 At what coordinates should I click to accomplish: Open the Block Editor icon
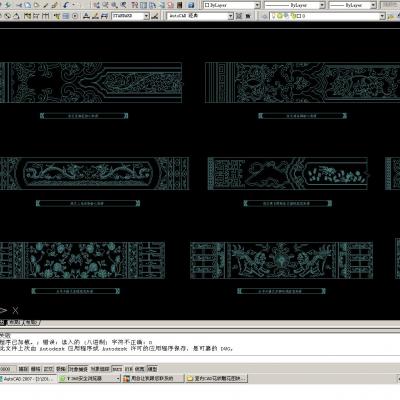pyautogui.click(x=54, y=5)
